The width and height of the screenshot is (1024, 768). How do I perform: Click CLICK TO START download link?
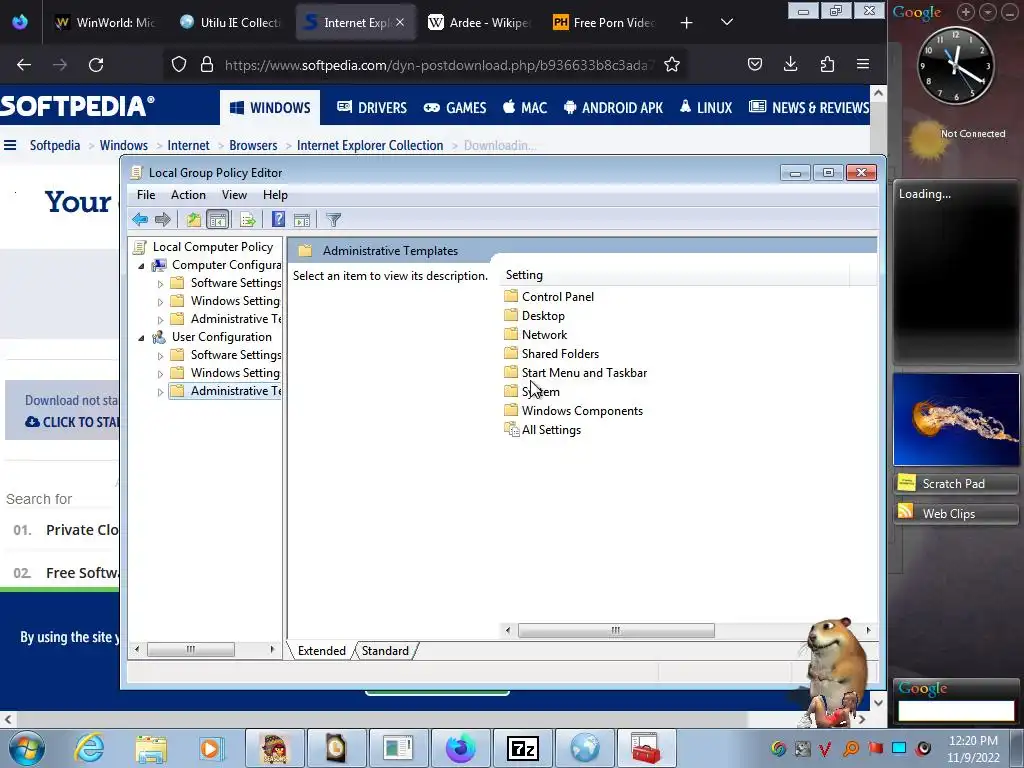pos(72,422)
